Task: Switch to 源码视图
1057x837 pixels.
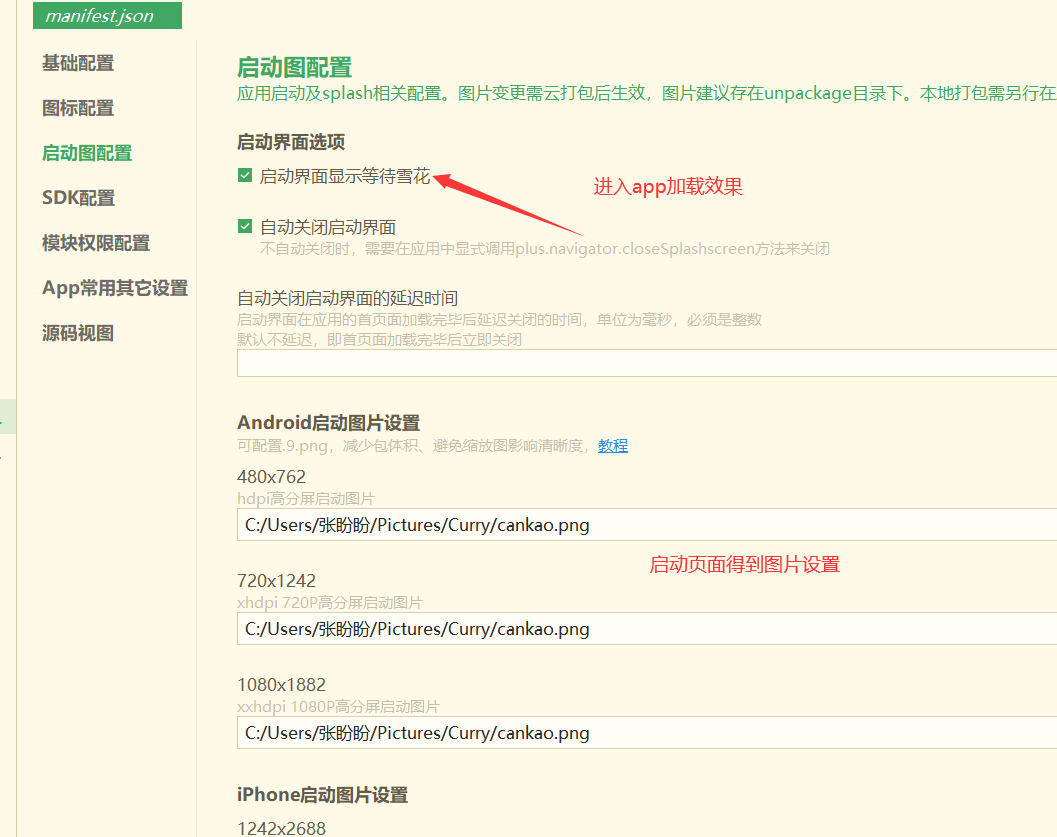Action: 78,333
